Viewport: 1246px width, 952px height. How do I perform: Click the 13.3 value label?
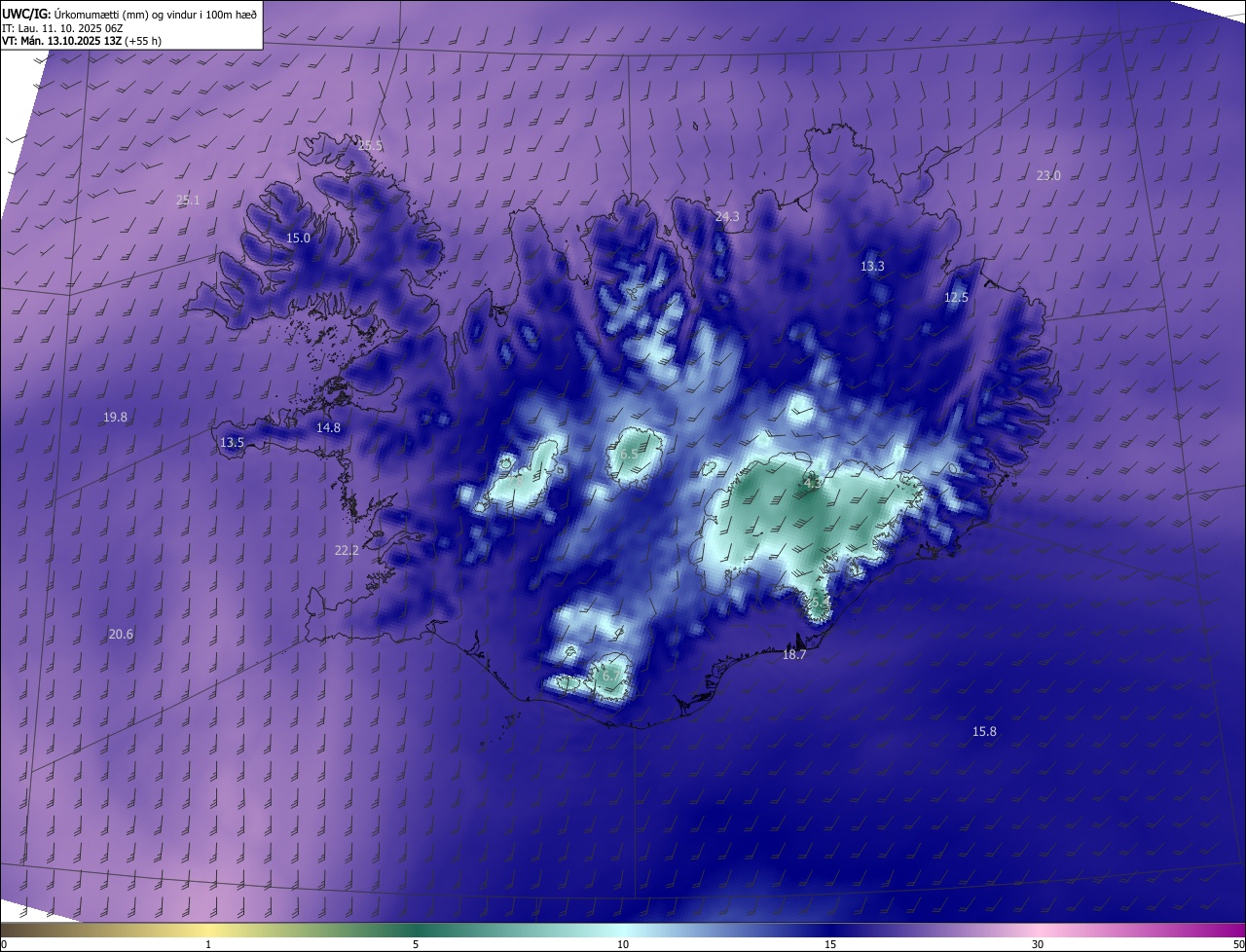pos(872,267)
